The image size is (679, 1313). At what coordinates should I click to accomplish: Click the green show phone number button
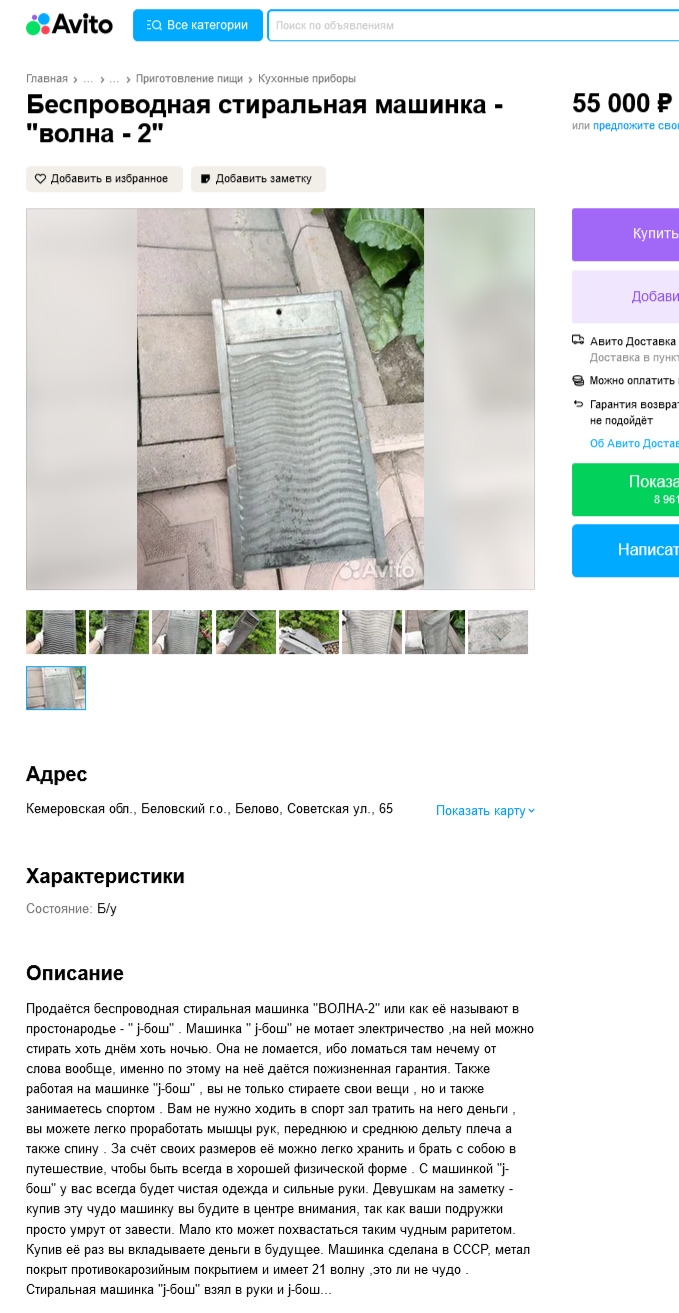tap(625, 489)
